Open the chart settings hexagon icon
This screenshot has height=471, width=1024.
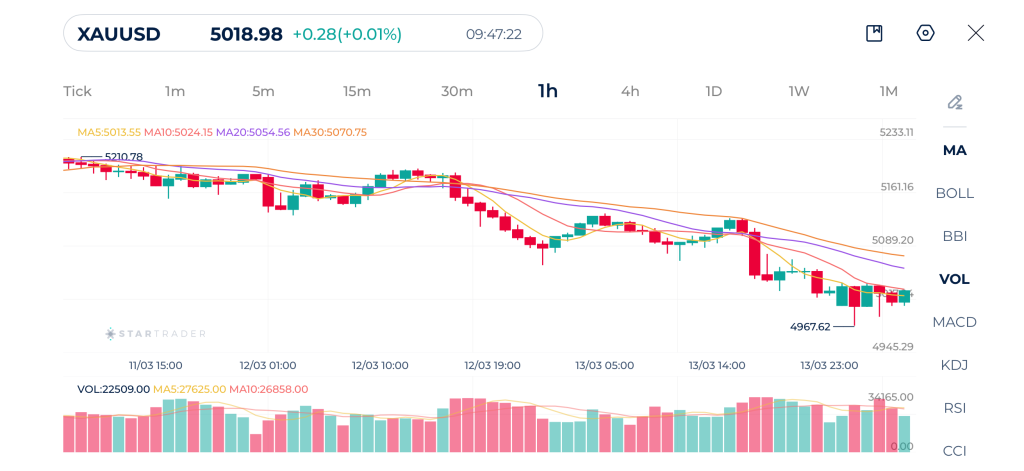[x=925, y=33]
